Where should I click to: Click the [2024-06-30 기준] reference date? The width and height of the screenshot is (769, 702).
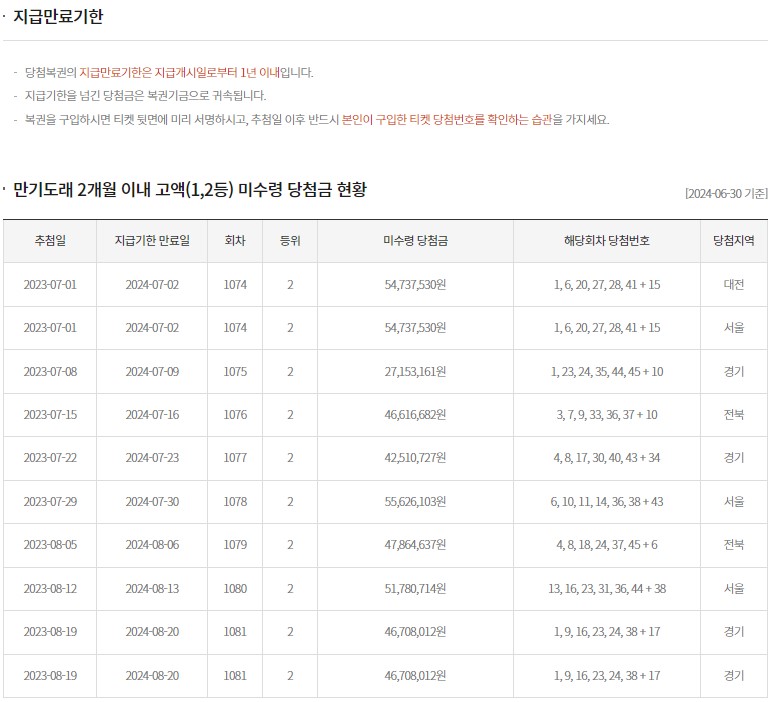click(x=726, y=194)
